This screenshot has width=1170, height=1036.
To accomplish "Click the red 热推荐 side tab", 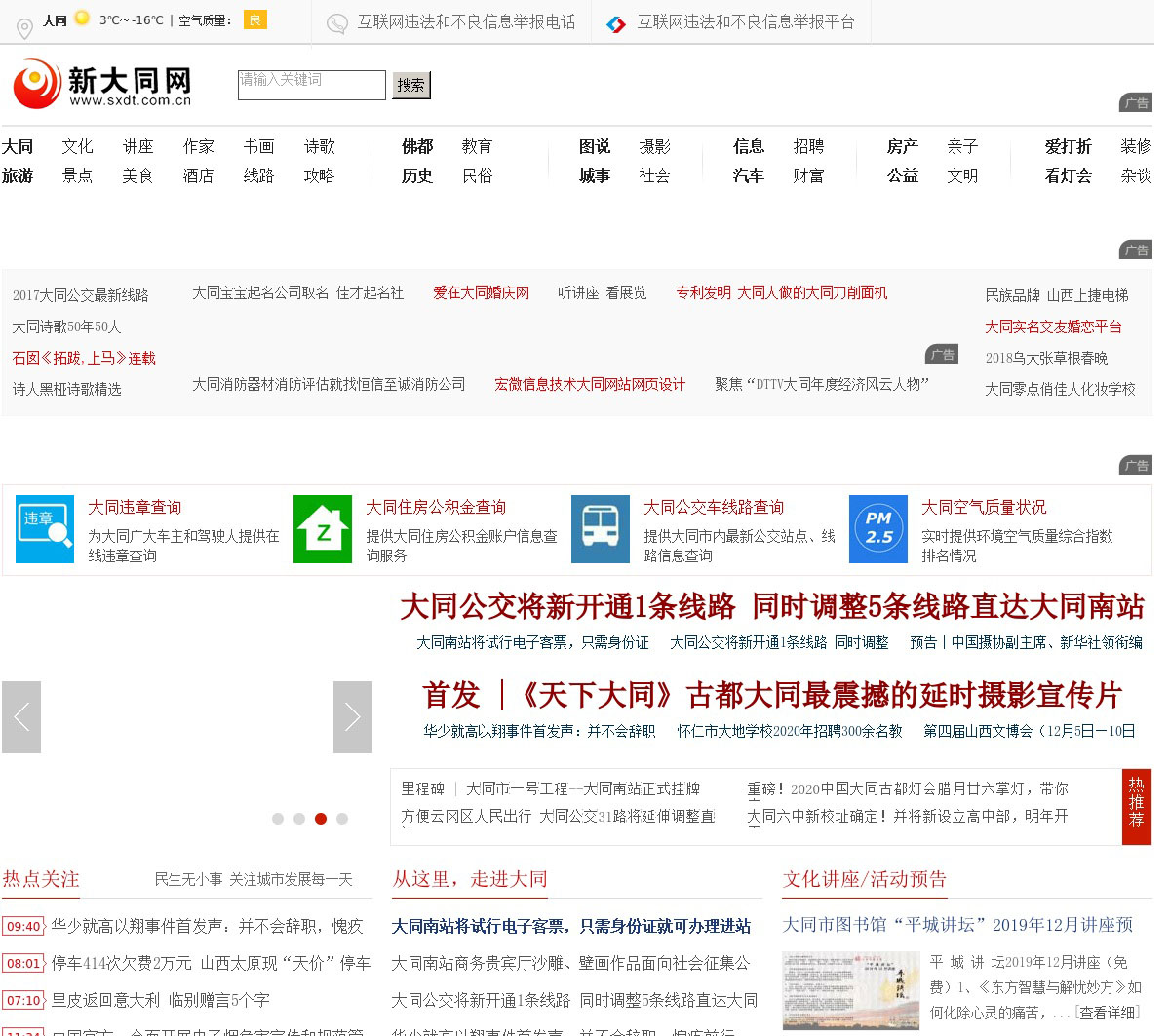I will [x=1137, y=806].
